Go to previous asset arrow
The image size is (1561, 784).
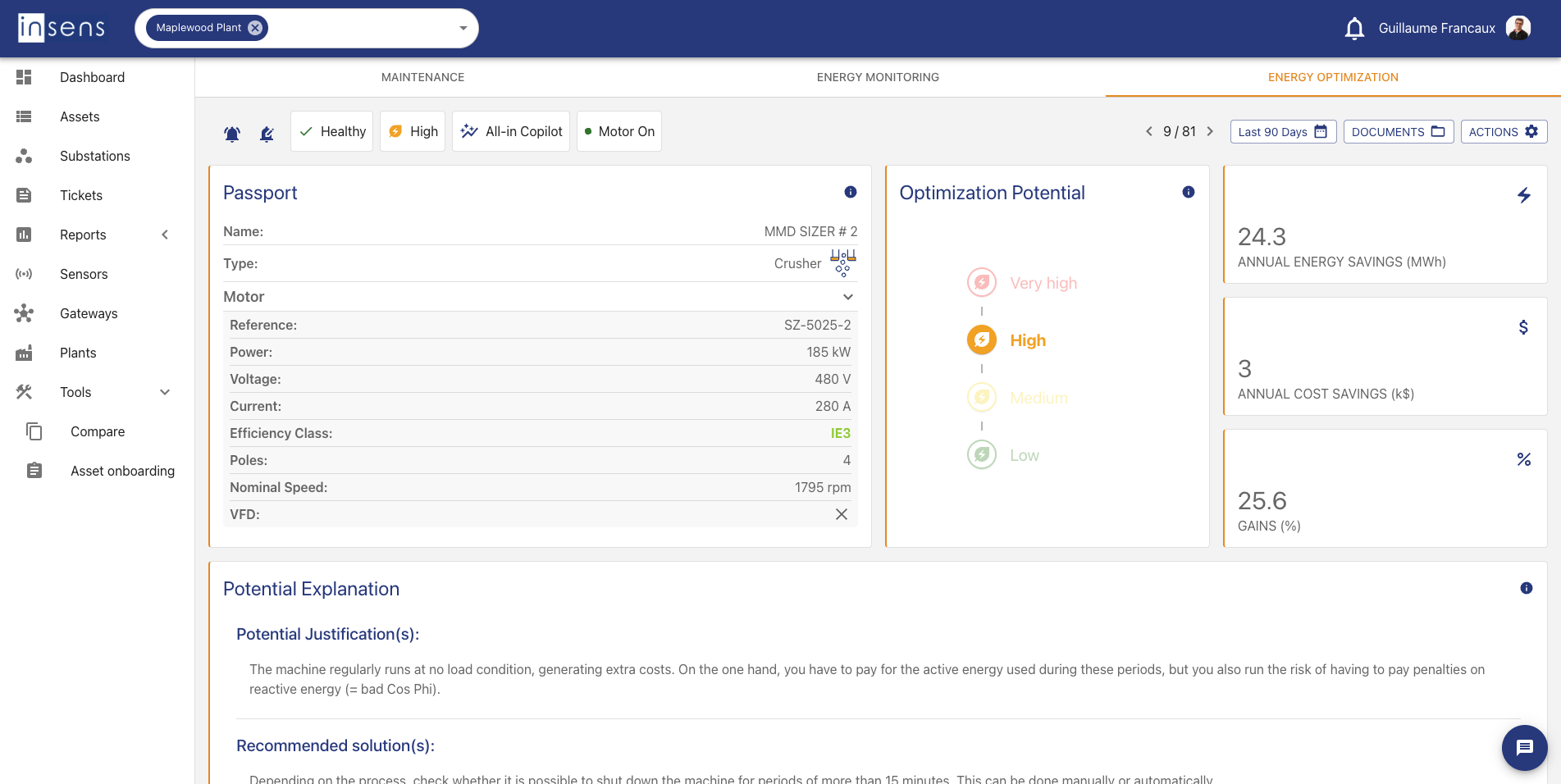[x=1148, y=131]
